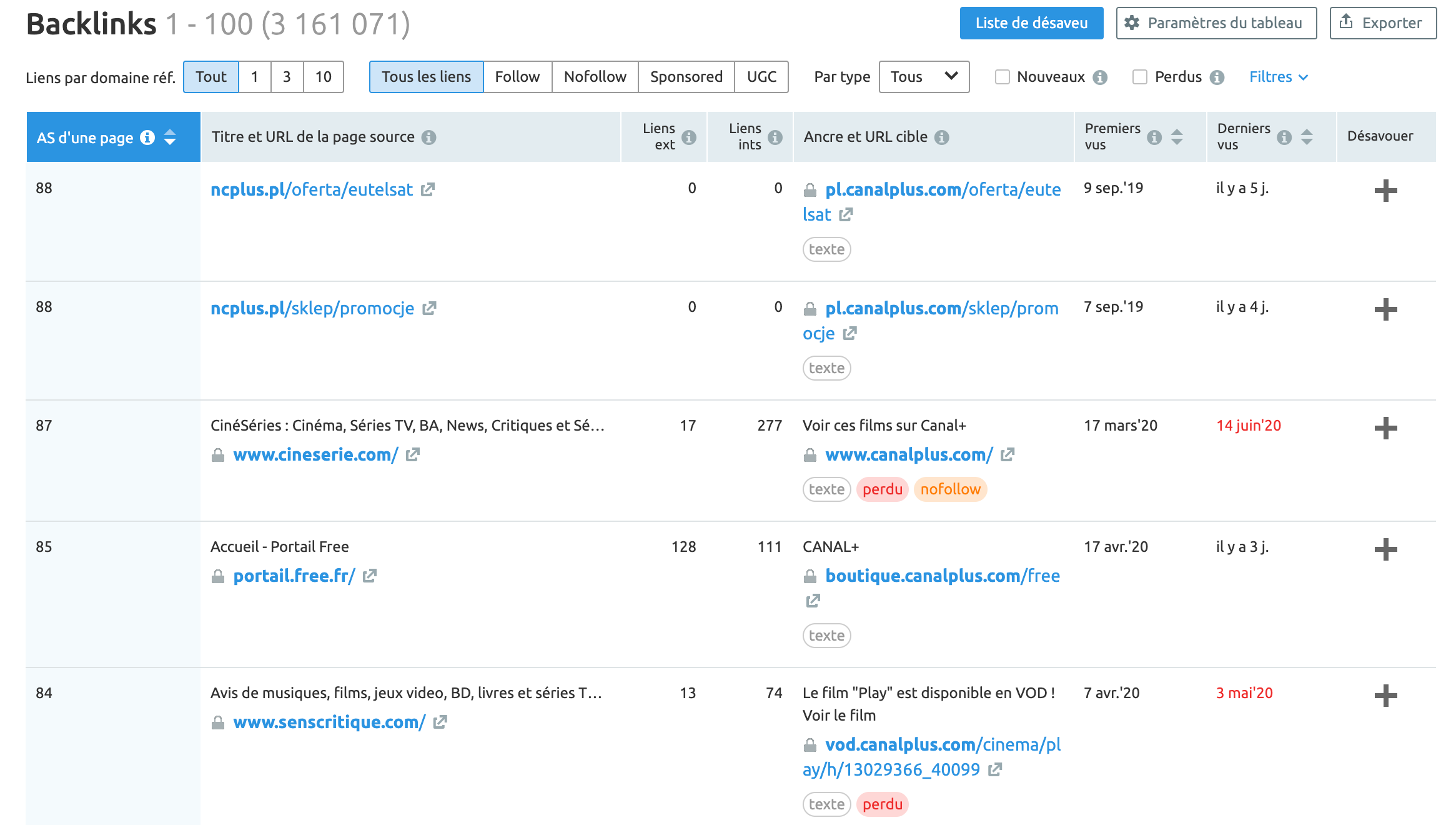The height and width of the screenshot is (825, 1456).
Task: Click plus icon on senscritique.com row
Action: (1385, 696)
